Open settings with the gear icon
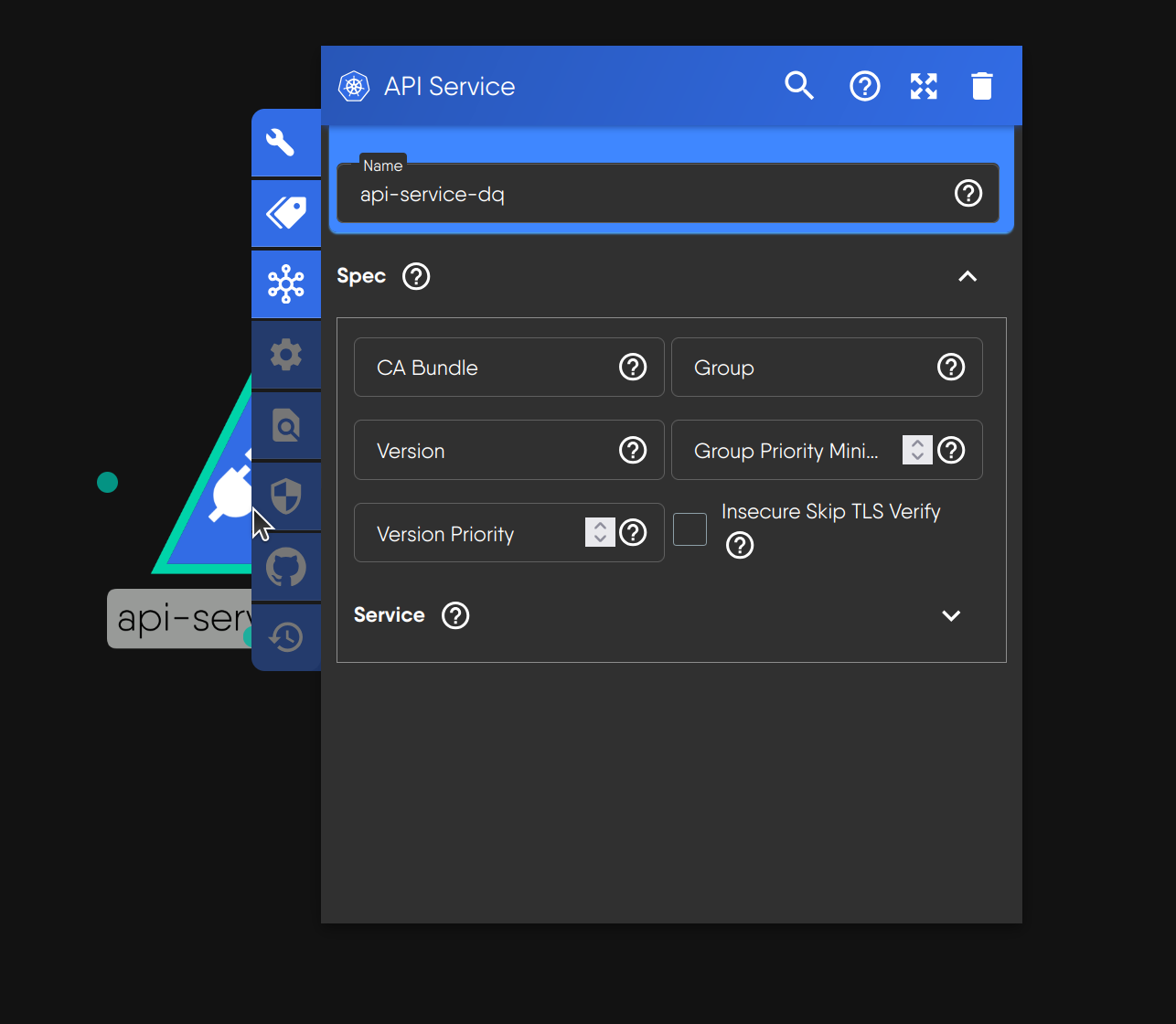1176x1024 pixels. tap(285, 354)
